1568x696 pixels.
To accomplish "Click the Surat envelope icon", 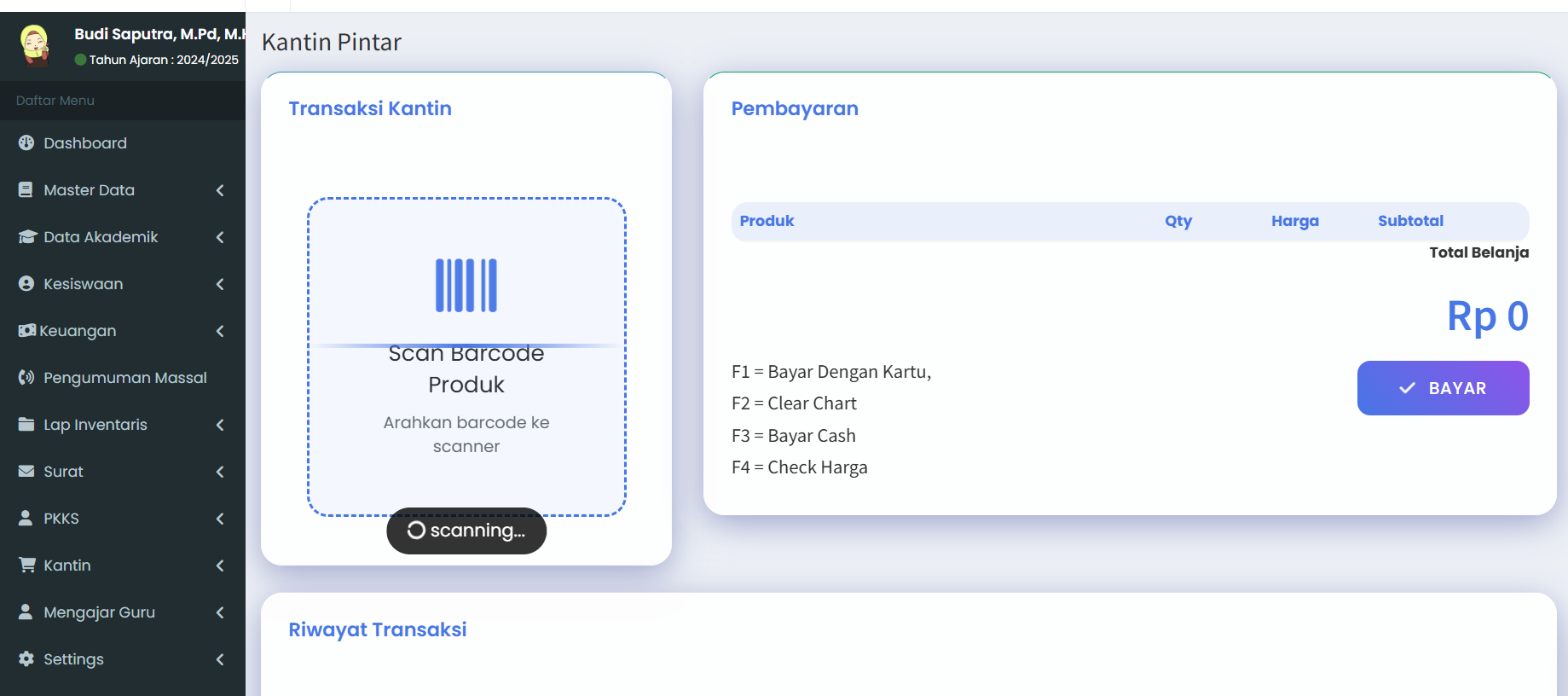I will pos(26,472).
